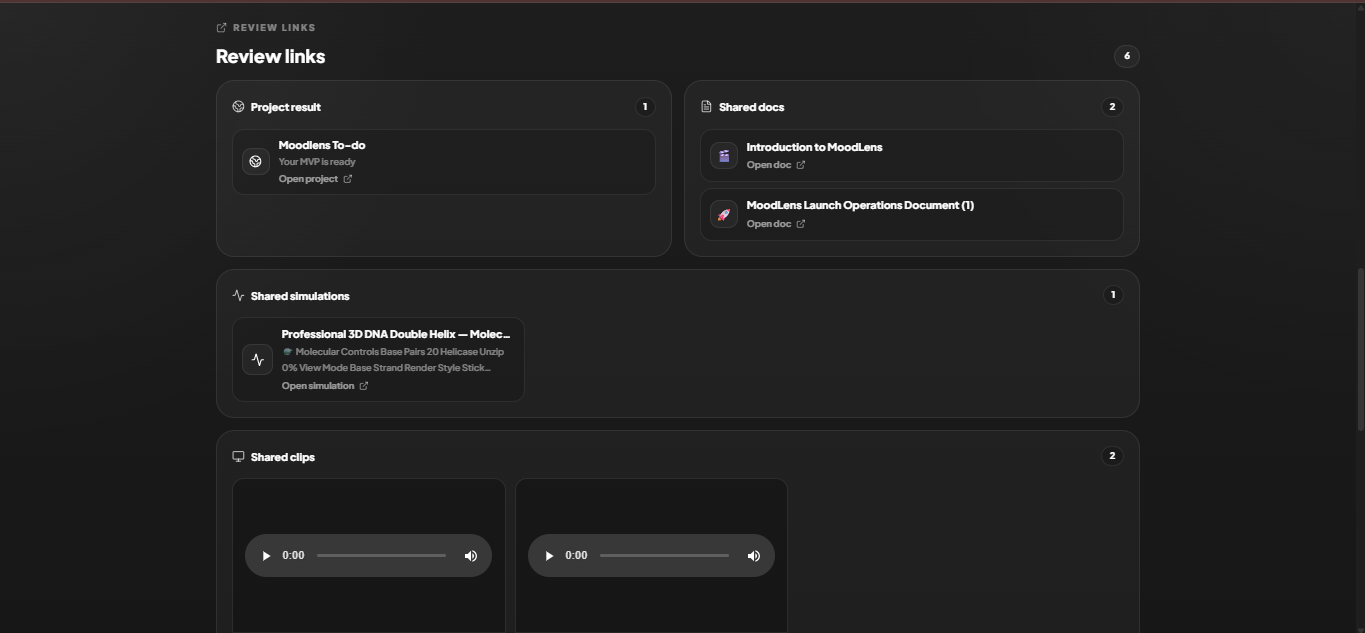
Task: Click the second clip's 0:00 time label
Action: pos(576,555)
